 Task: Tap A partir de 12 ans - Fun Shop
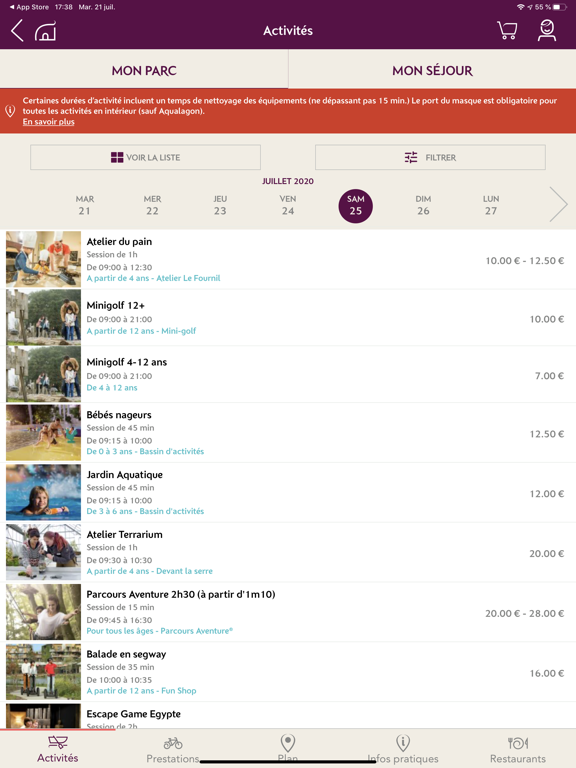(x=141, y=691)
